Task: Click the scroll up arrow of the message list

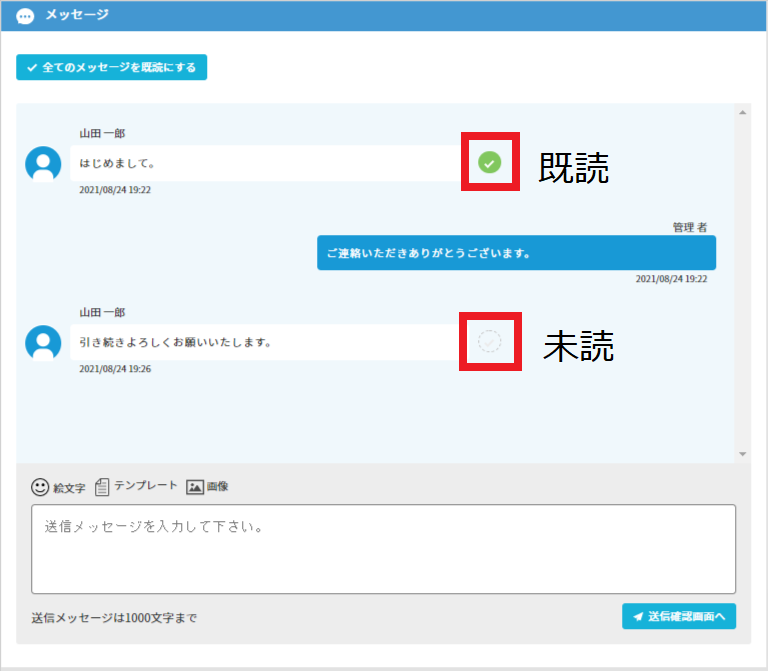Action: [x=742, y=112]
